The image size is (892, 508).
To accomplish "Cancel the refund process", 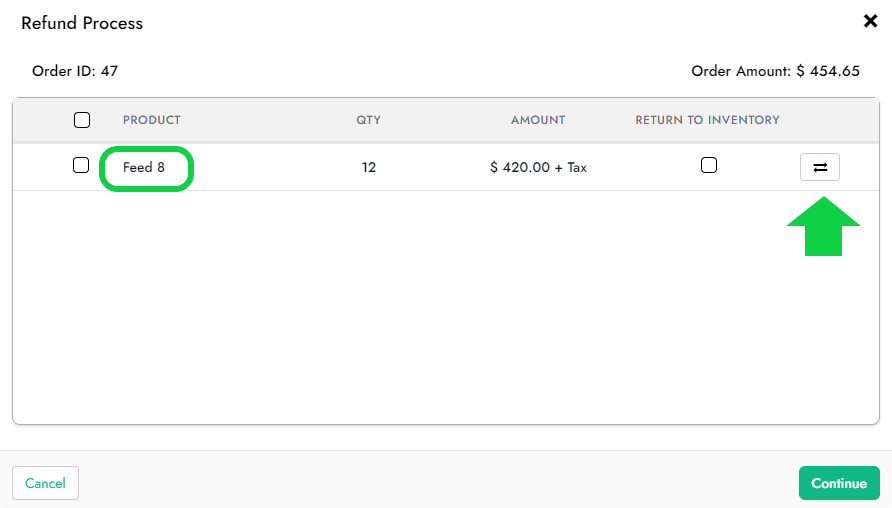I will [x=45, y=483].
